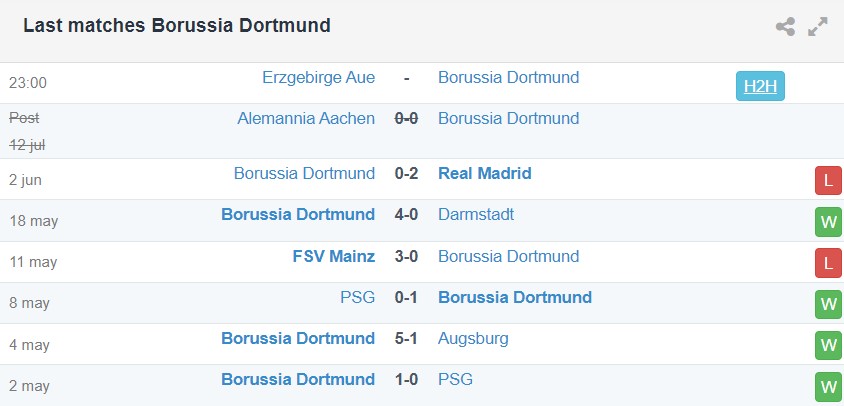844x406 pixels.
Task: Open the Alemannia Aachen team link
Action: [x=306, y=118]
